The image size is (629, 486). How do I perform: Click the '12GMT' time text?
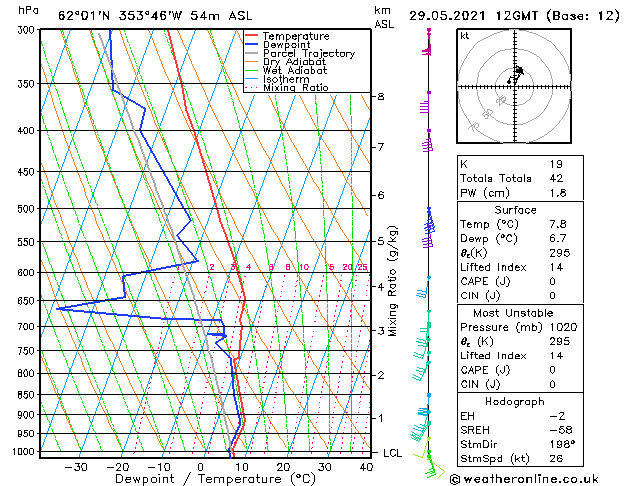point(517,16)
